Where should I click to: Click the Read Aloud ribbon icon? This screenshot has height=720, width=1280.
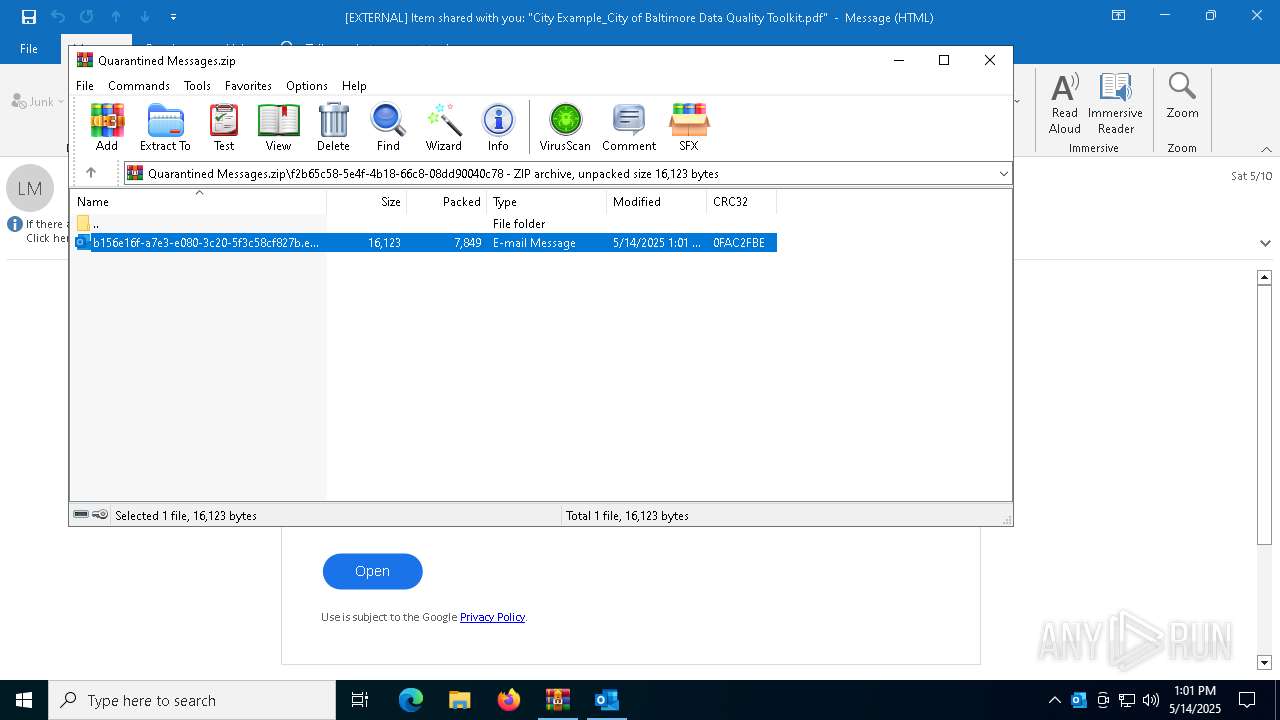[x=1065, y=103]
